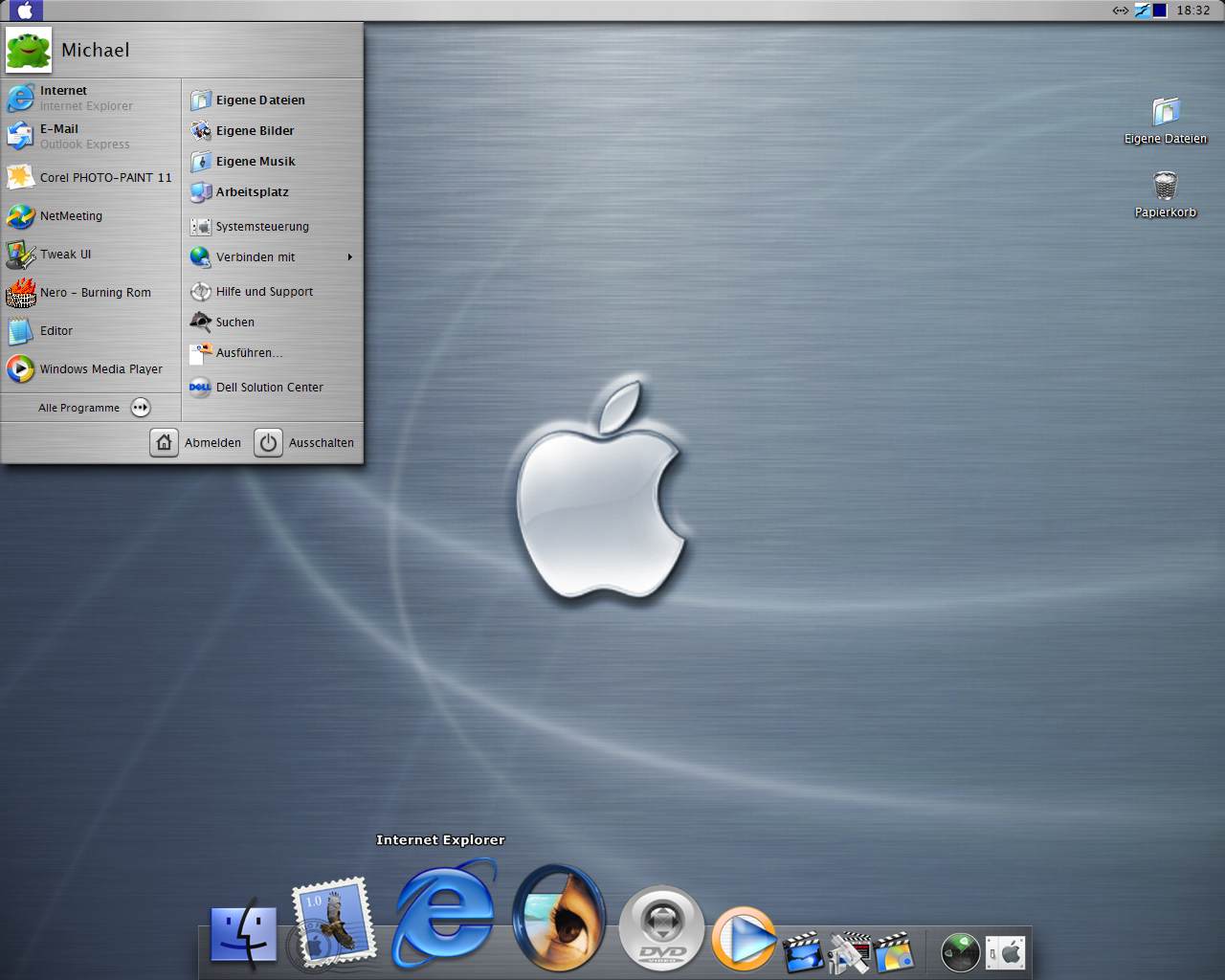The width and height of the screenshot is (1225, 980).
Task: Click the 18:32 clock
Action: (1193, 11)
